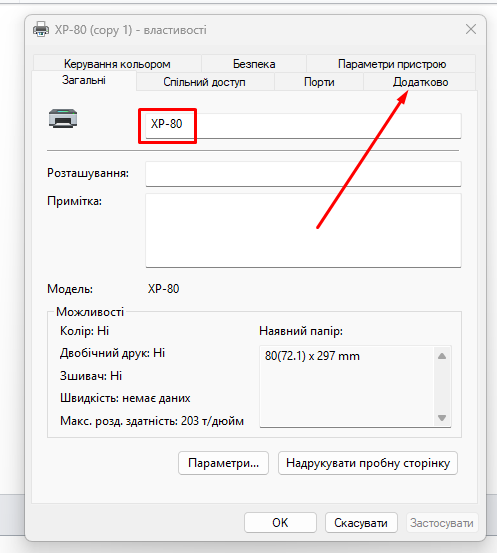Click the printer icon in the title bar
The image size is (497, 553).
[x=41, y=29]
